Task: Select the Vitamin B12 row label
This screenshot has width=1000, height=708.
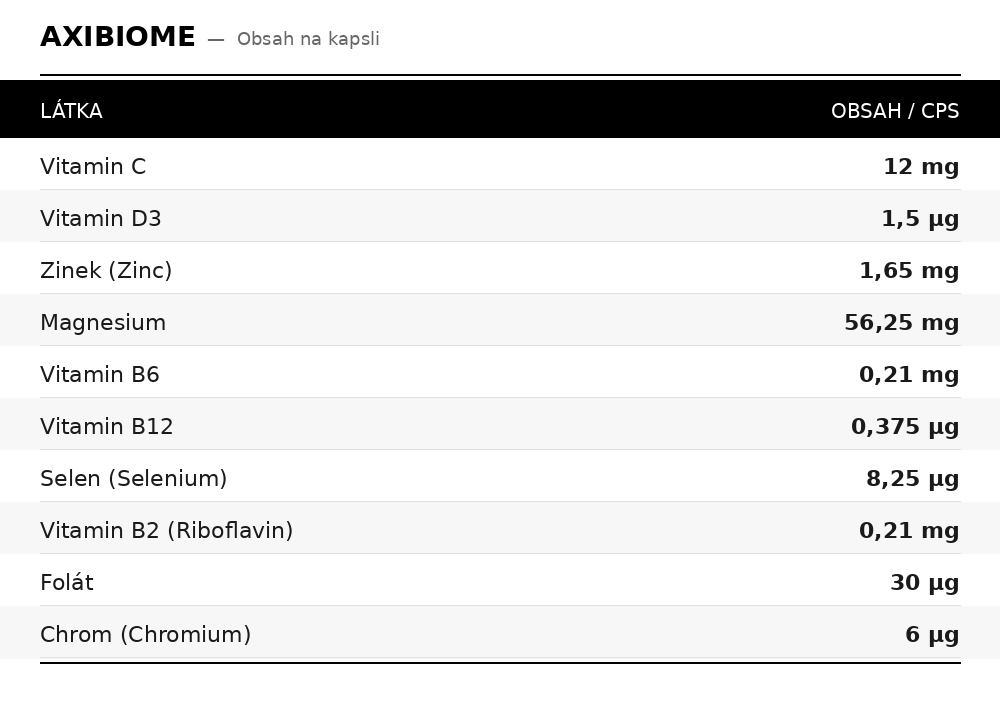Action: point(107,427)
